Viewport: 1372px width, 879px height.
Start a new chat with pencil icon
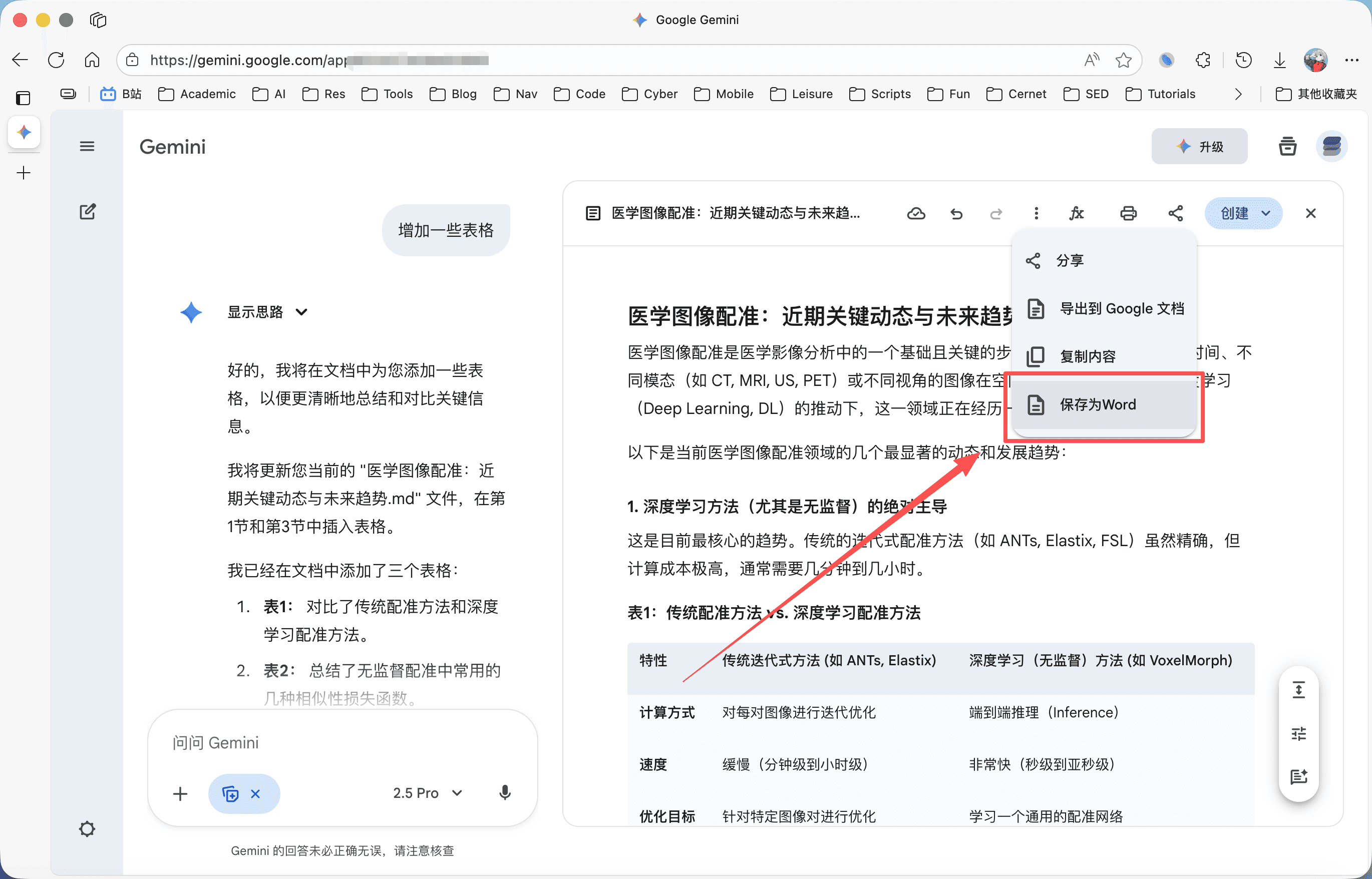tap(87, 212)
